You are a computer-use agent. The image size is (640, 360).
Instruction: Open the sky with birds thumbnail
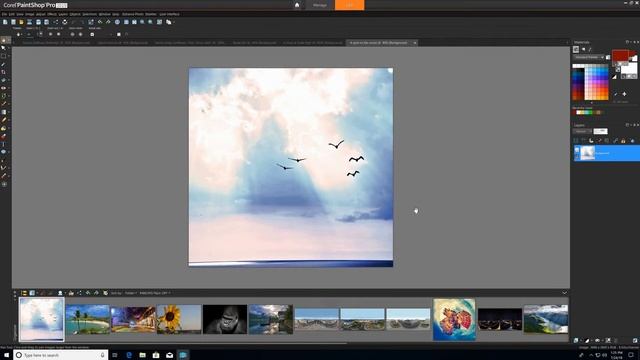click(42, 319)
